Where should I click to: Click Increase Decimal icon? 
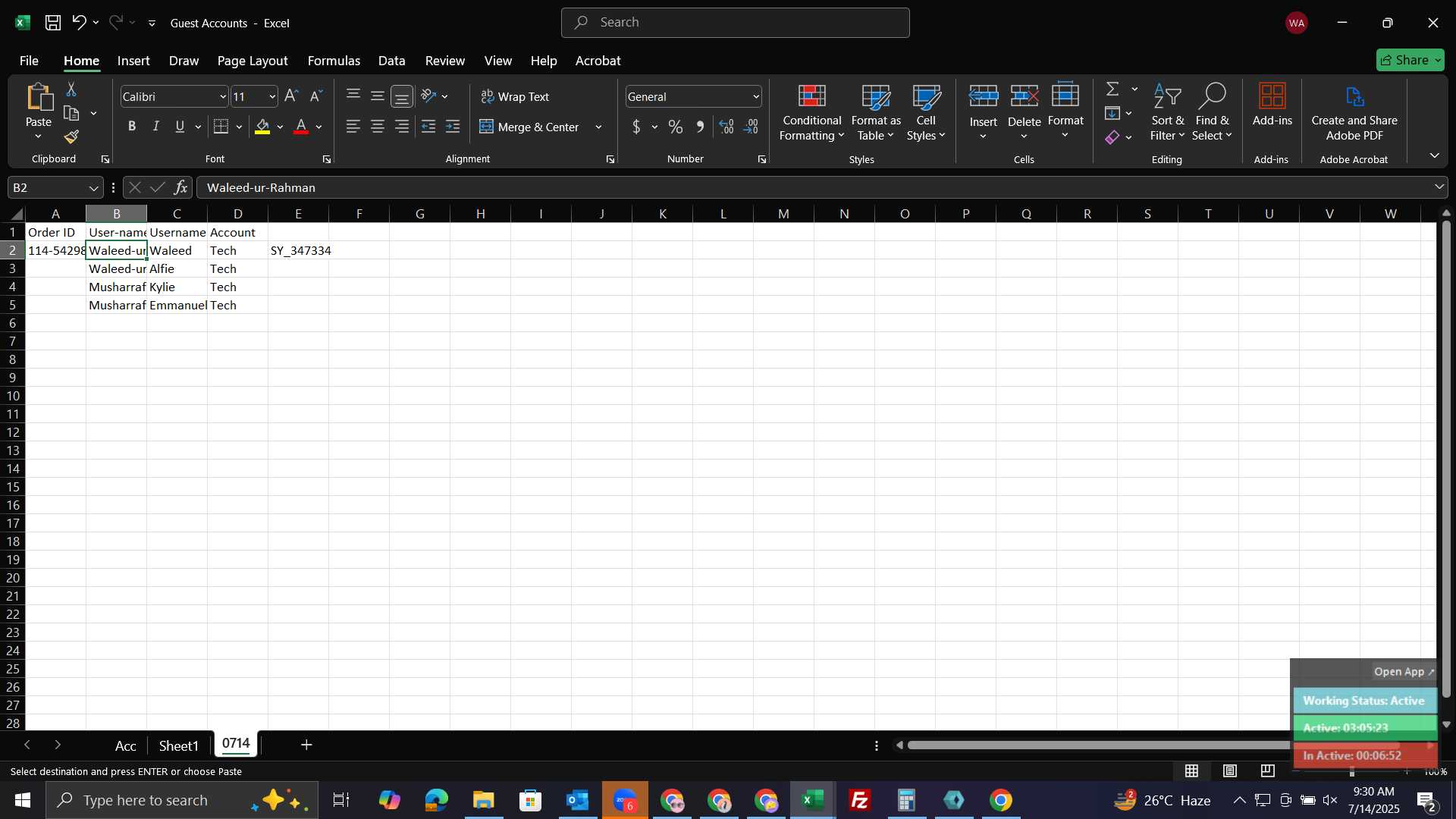point(726,127)
